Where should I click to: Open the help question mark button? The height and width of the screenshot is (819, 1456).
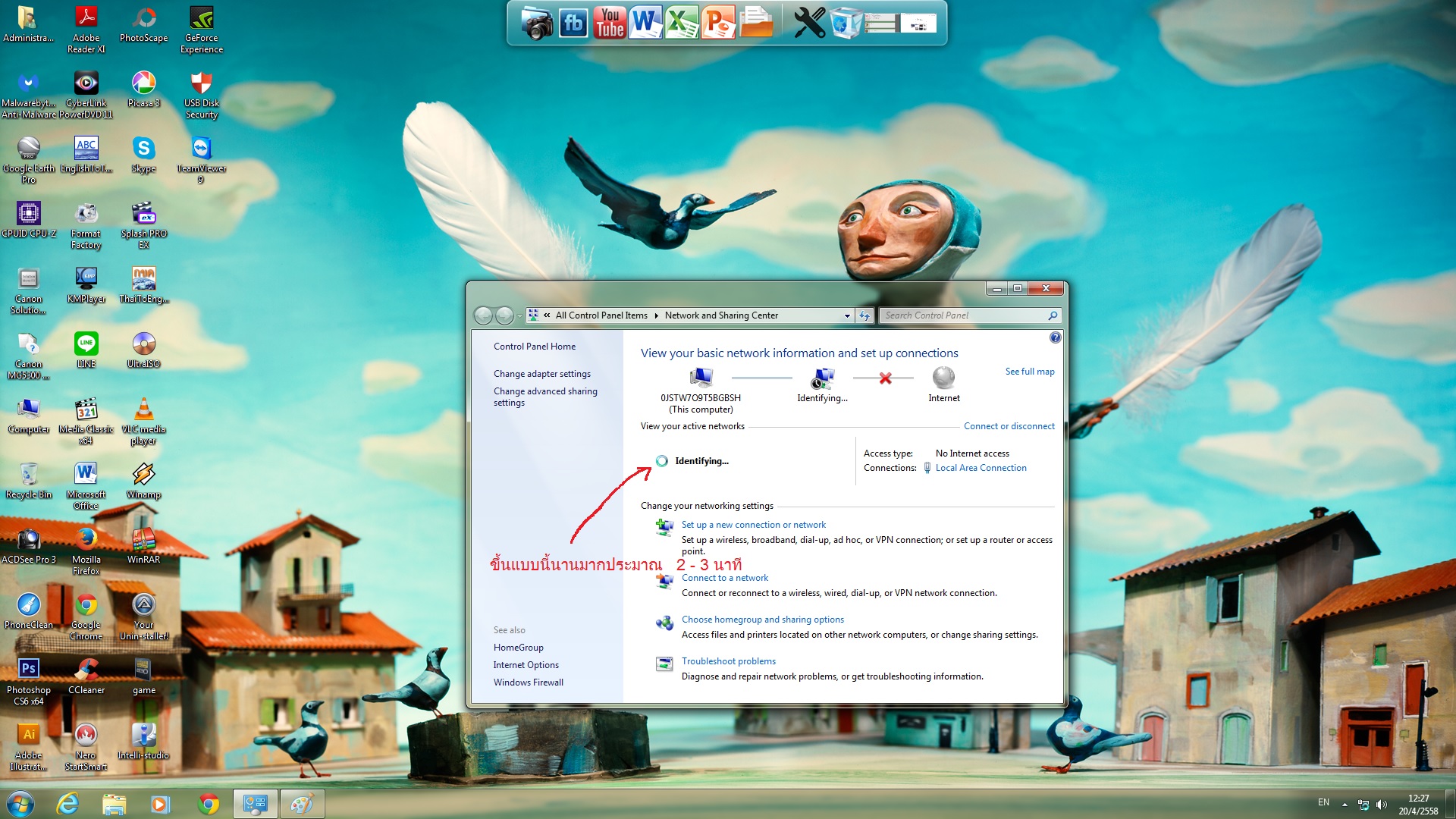[1055, 337]
